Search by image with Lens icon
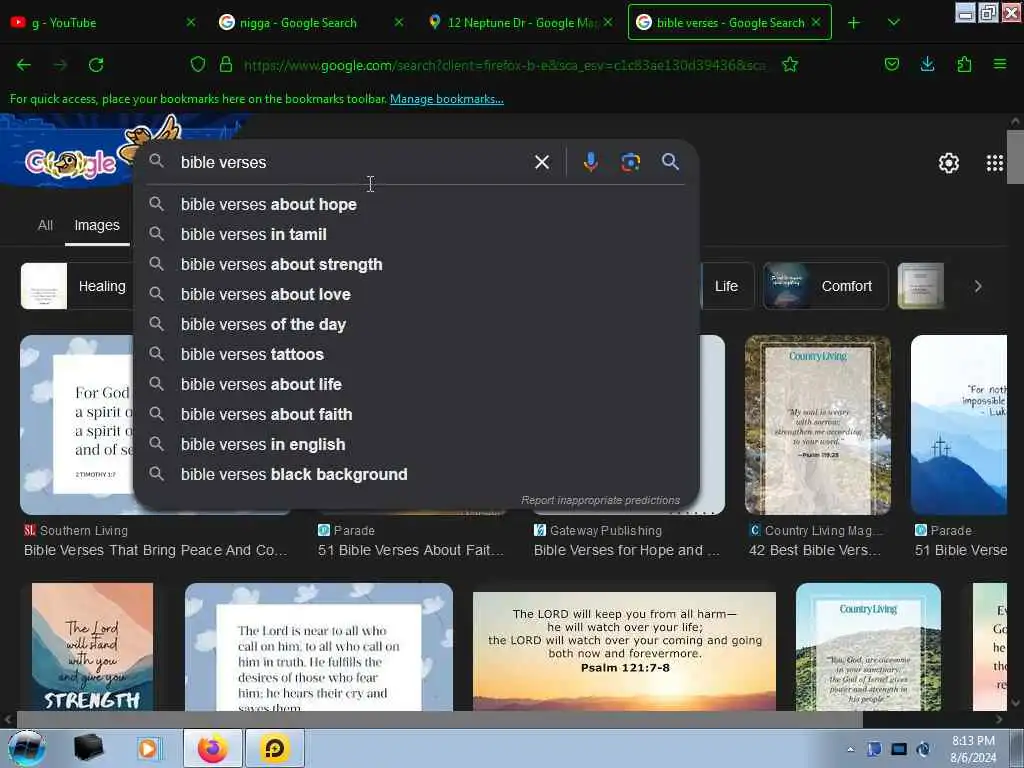Viewport: 1024px width, 768px height. tap(630, 162)
